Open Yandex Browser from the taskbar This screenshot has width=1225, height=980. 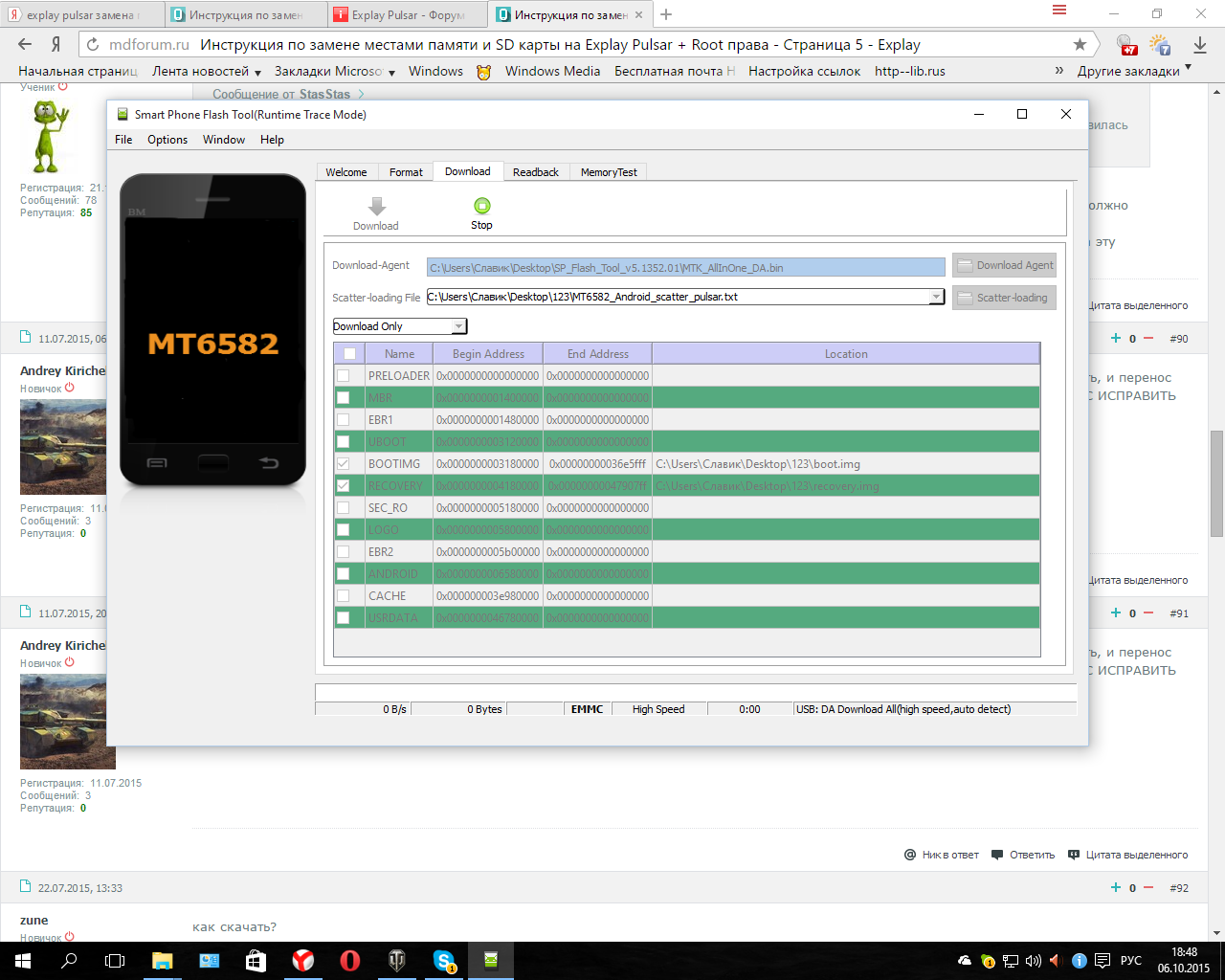[302, 960]
